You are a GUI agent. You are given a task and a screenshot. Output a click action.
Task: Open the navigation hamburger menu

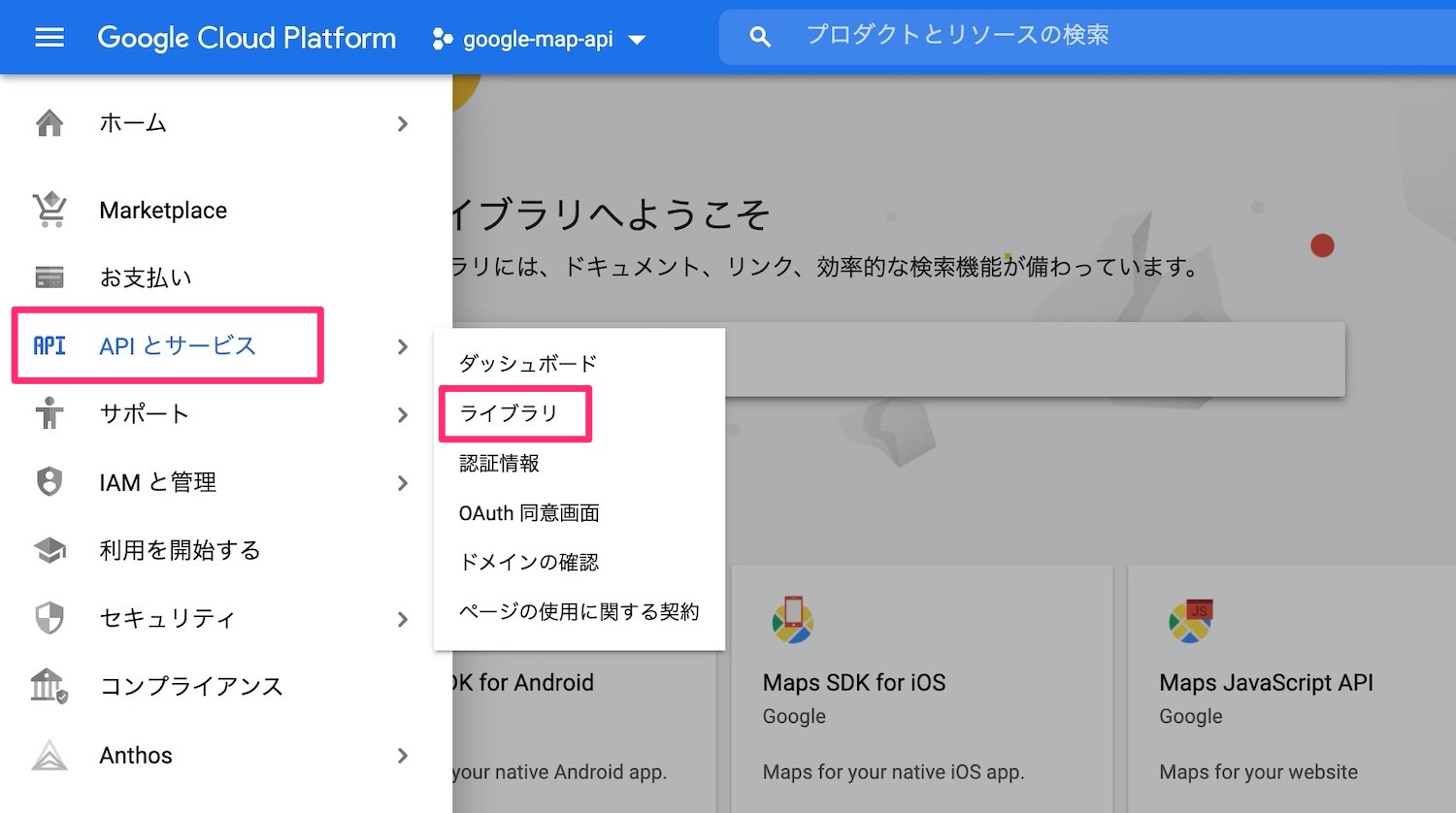pos(49,37)
